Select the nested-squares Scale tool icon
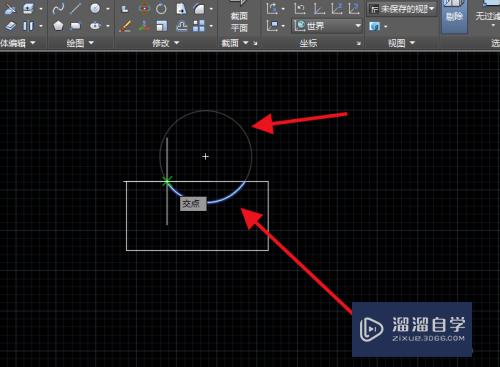This screenshot has height=367, width=500. [162, 26]
